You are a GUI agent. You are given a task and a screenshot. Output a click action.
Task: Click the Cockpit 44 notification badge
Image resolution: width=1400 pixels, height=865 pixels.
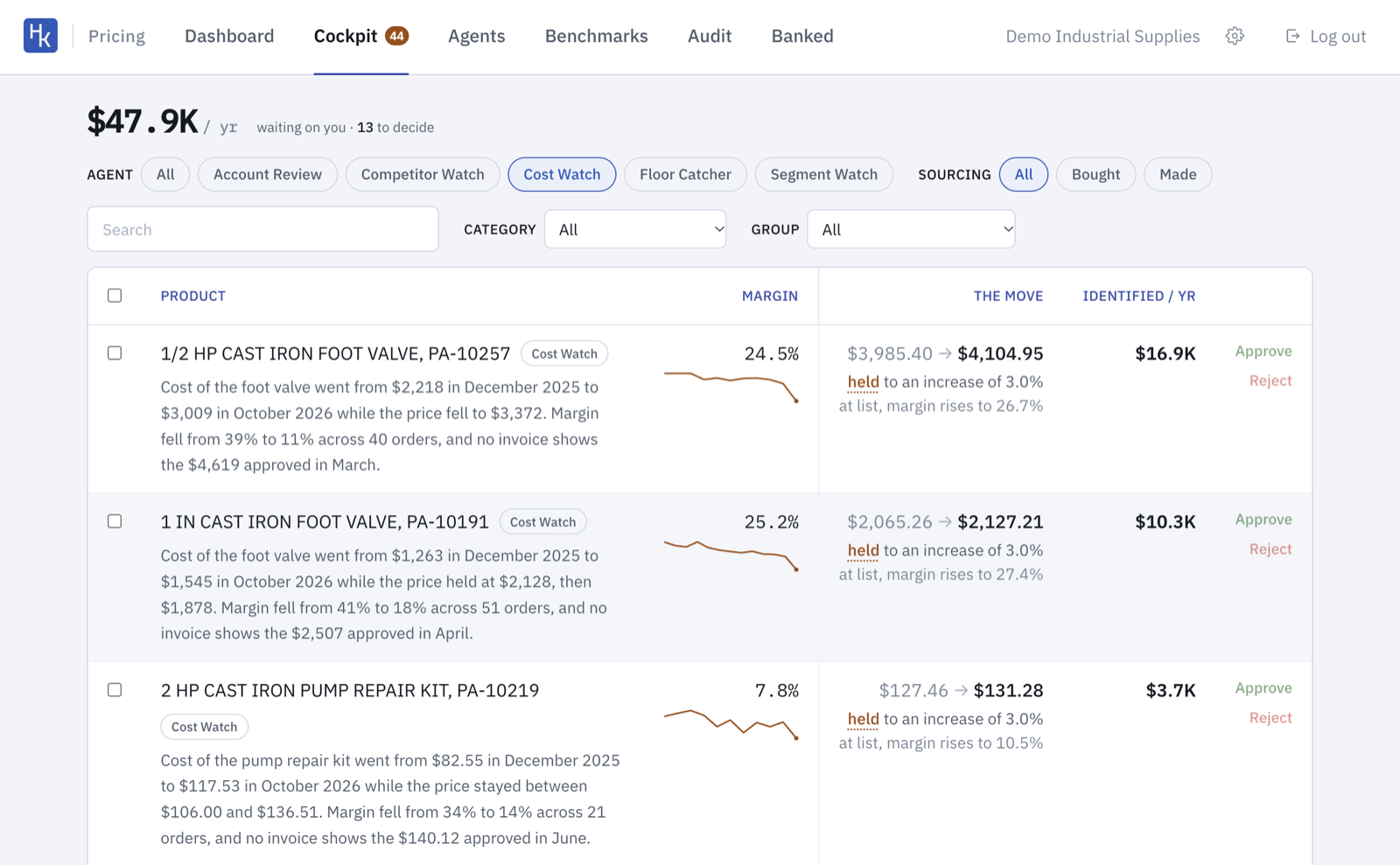[396, 36]
